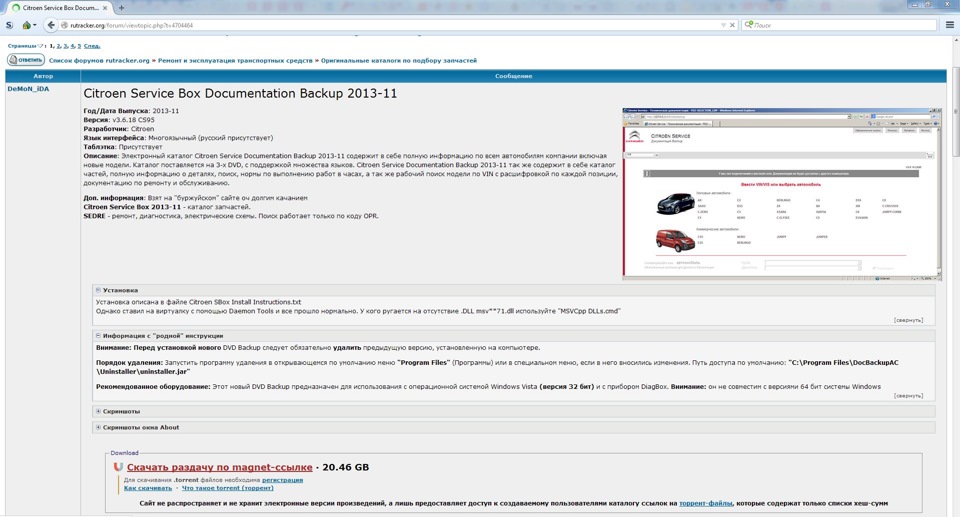This screenshot has height=517, width=960.
Task: Select the Citroen Service Box Docum... tab
Action: pos(59,8)
